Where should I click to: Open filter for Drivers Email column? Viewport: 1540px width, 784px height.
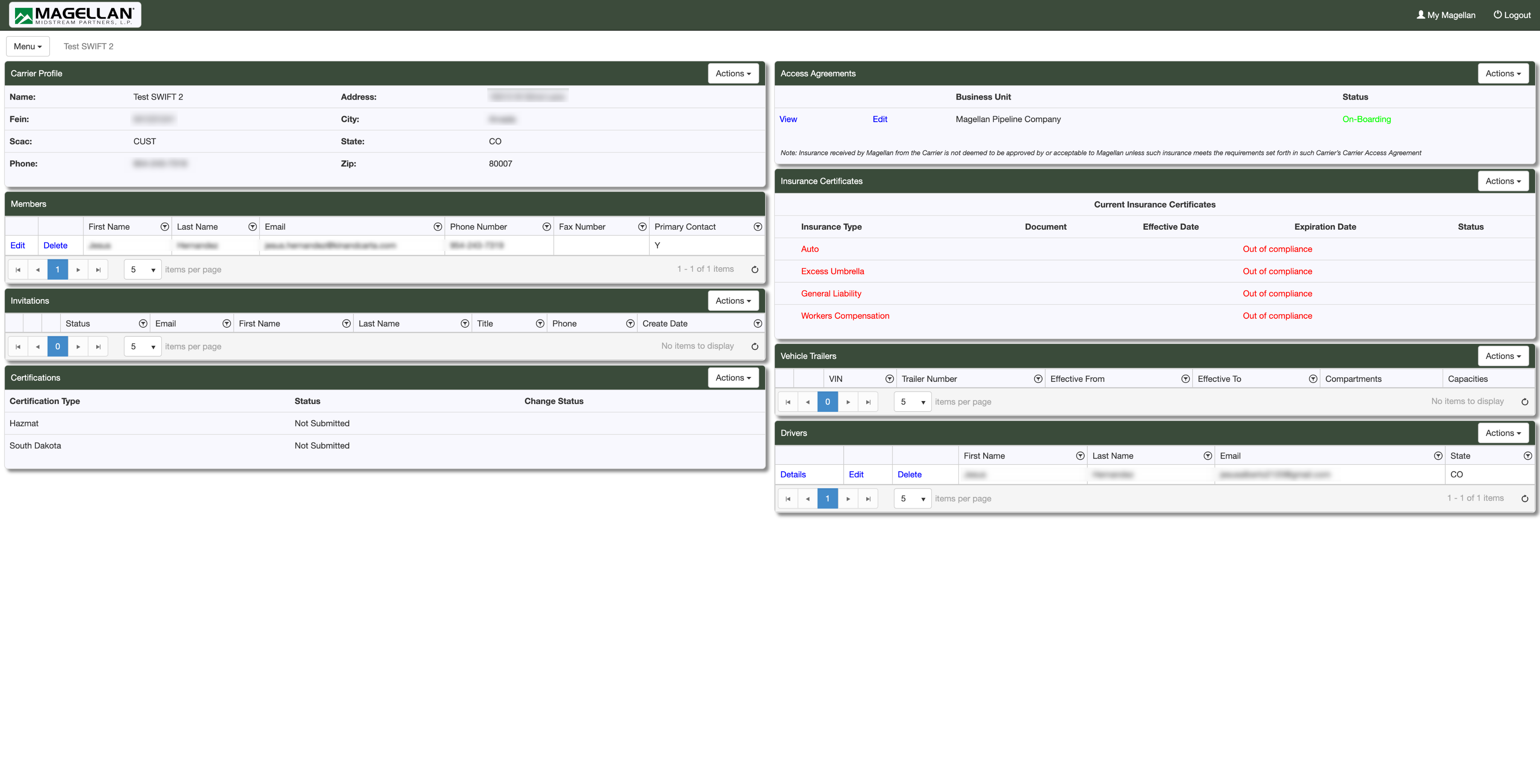[x=1438, y=456]
